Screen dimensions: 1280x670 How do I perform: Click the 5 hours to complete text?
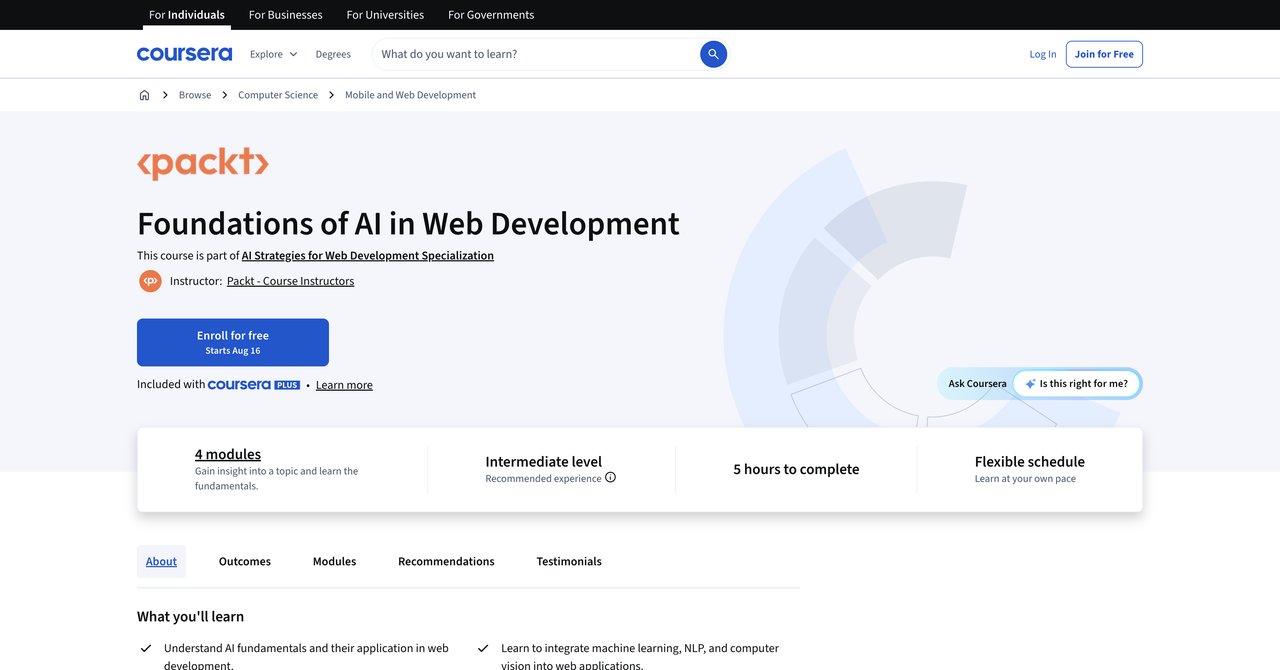(796, 469)
